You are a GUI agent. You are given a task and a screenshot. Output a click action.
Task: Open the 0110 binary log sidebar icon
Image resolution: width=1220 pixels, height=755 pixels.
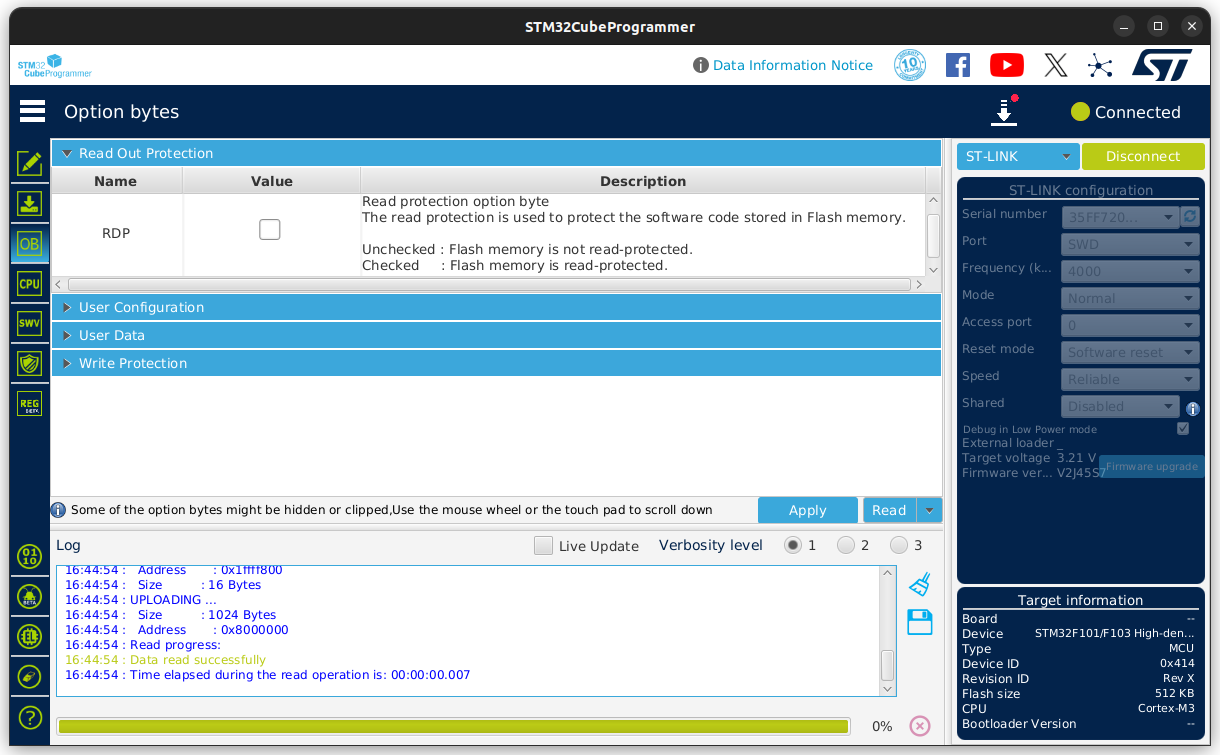pos(30,557)
